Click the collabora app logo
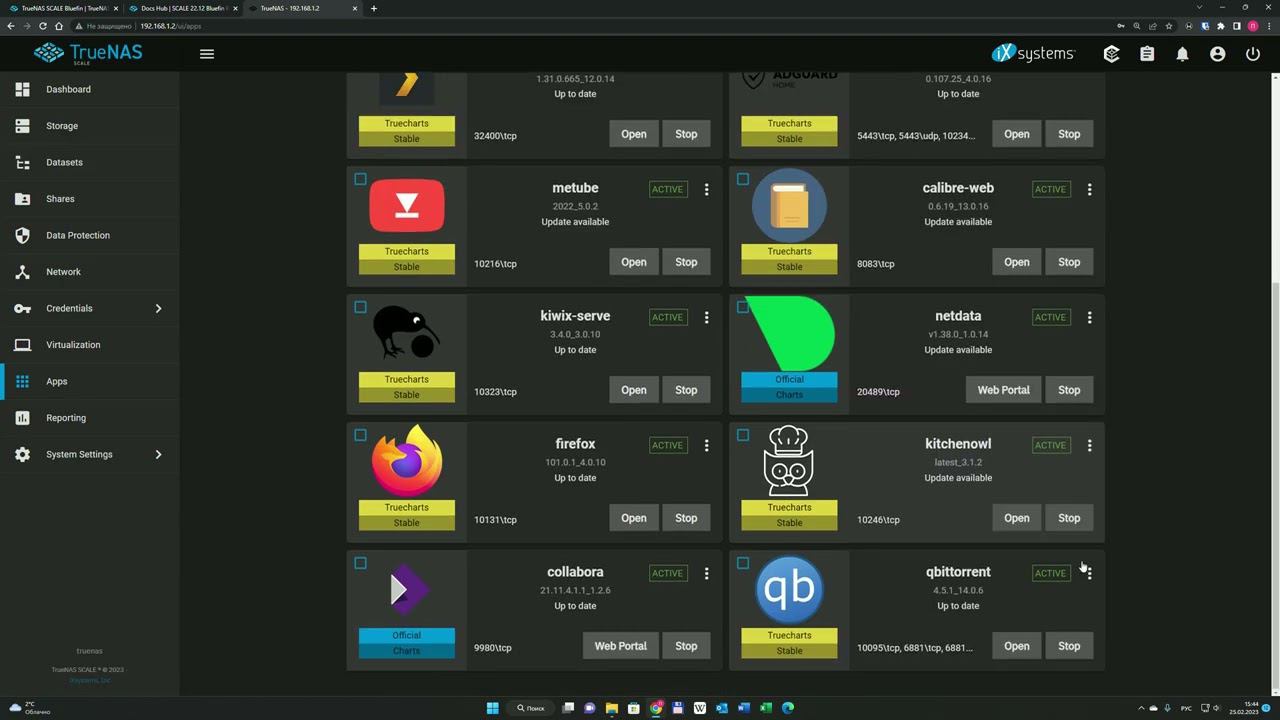Image resolution: width=1280 pixels, height=720 pixels. [407, 590]
